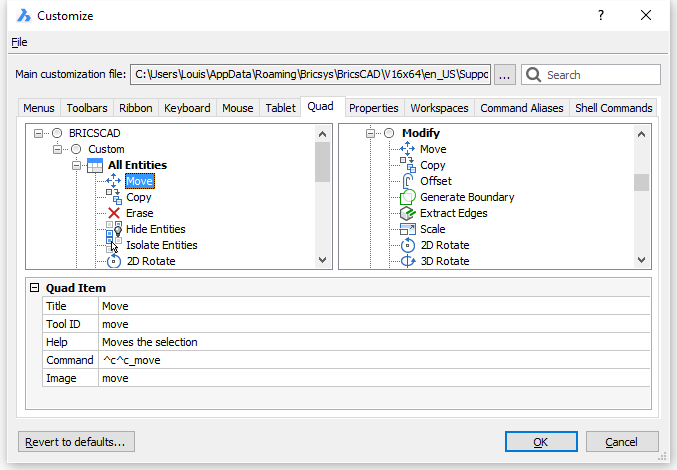The height and width of the screenshot is (470, 677).
Task: Select Erase item in left tree
Action: tap(139, 213)
